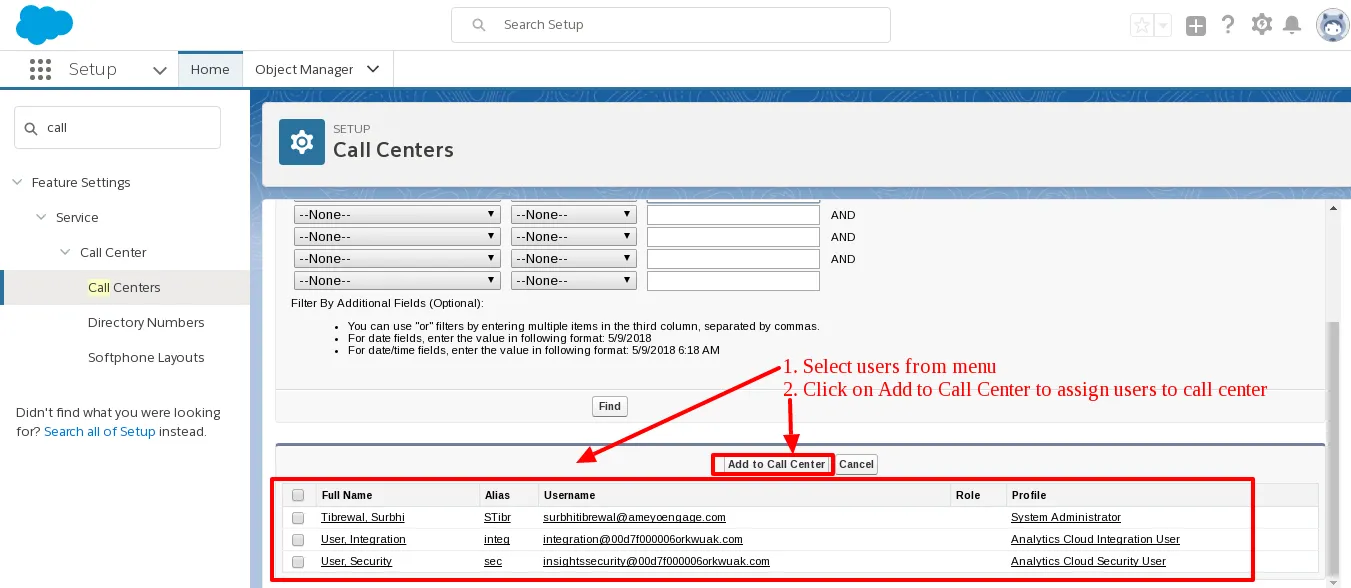
Task: Click the vertical scrollbar of the page
Action: point(1332,390)
